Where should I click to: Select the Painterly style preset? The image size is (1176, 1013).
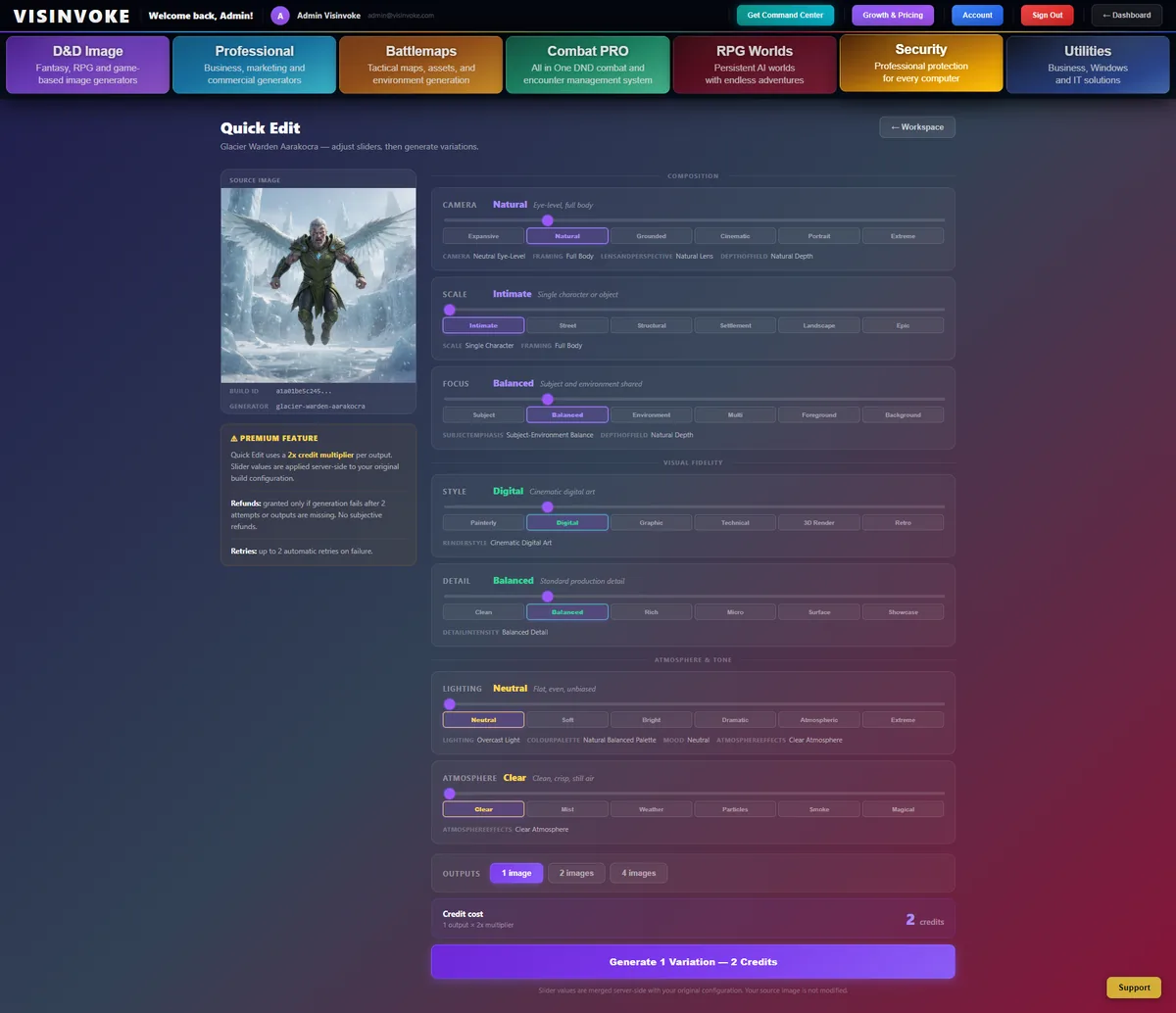[483, 522]
